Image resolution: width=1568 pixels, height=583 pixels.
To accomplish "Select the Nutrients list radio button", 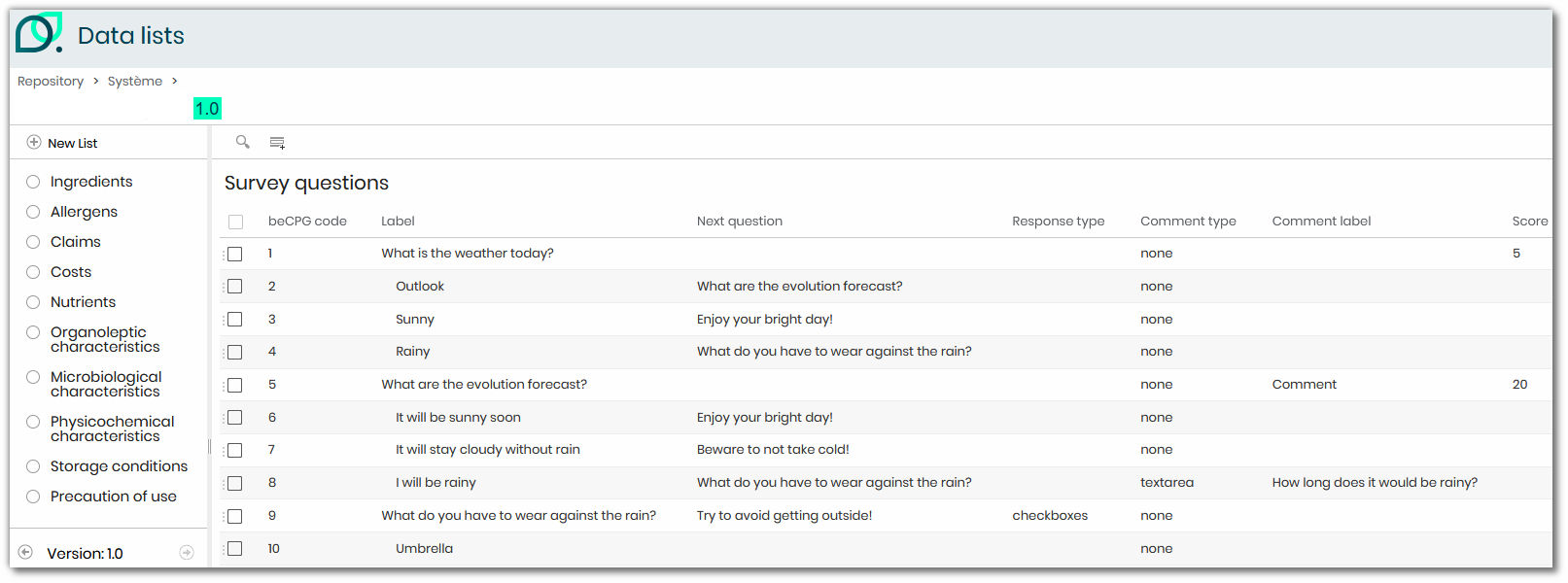I will click(x=33, y=302).
